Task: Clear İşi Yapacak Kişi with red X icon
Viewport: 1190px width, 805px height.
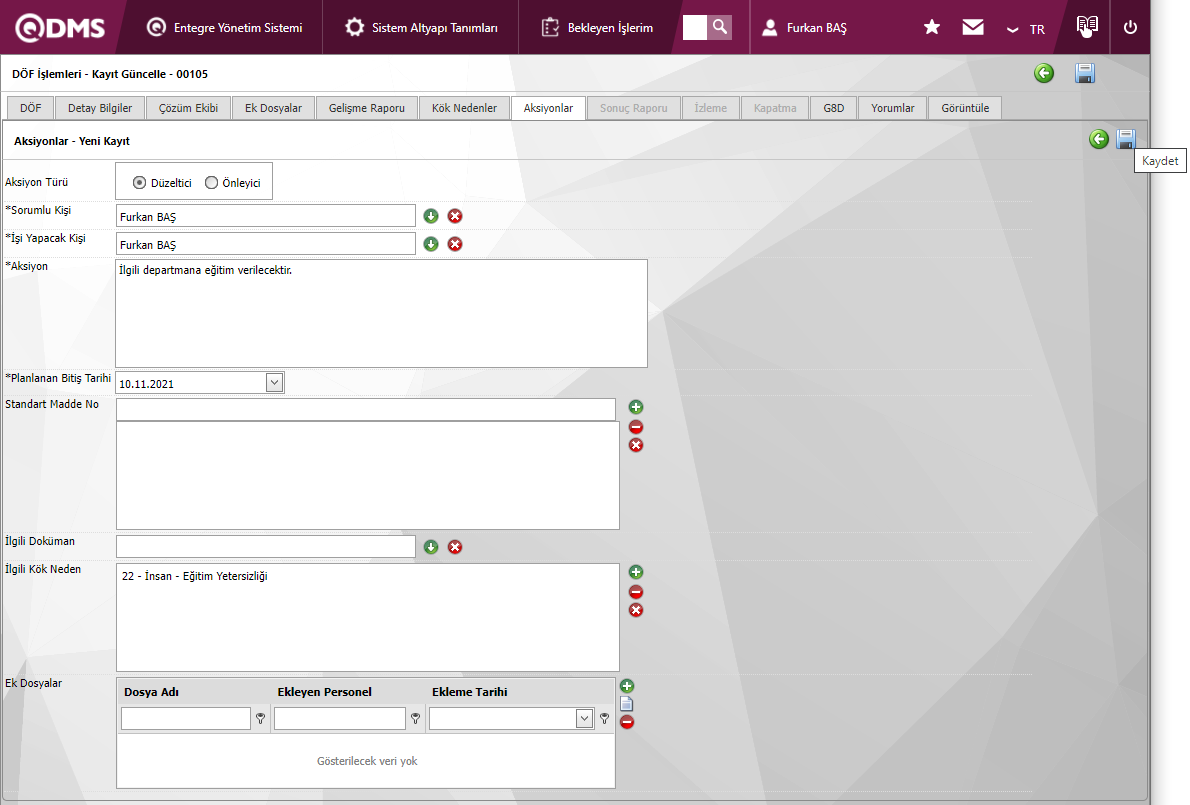Action: (455, 244)
